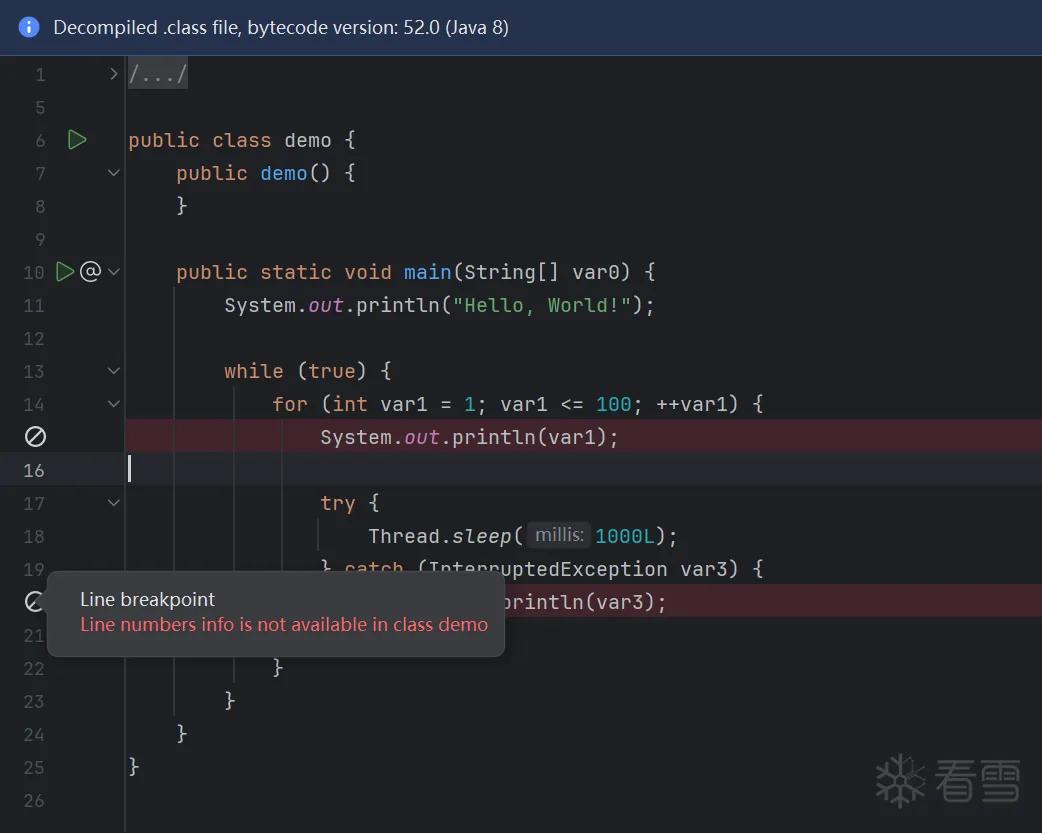Viewport: 1042px width, 833px height.
Task: Click the folded /.../ comment placeholder
Action: [x=157, y=74]
